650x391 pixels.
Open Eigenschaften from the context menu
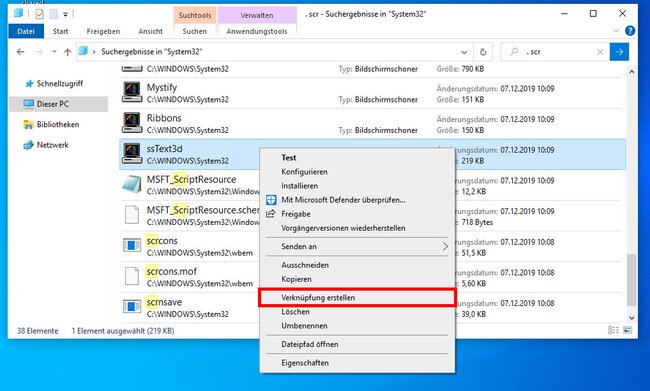point(305,363)
